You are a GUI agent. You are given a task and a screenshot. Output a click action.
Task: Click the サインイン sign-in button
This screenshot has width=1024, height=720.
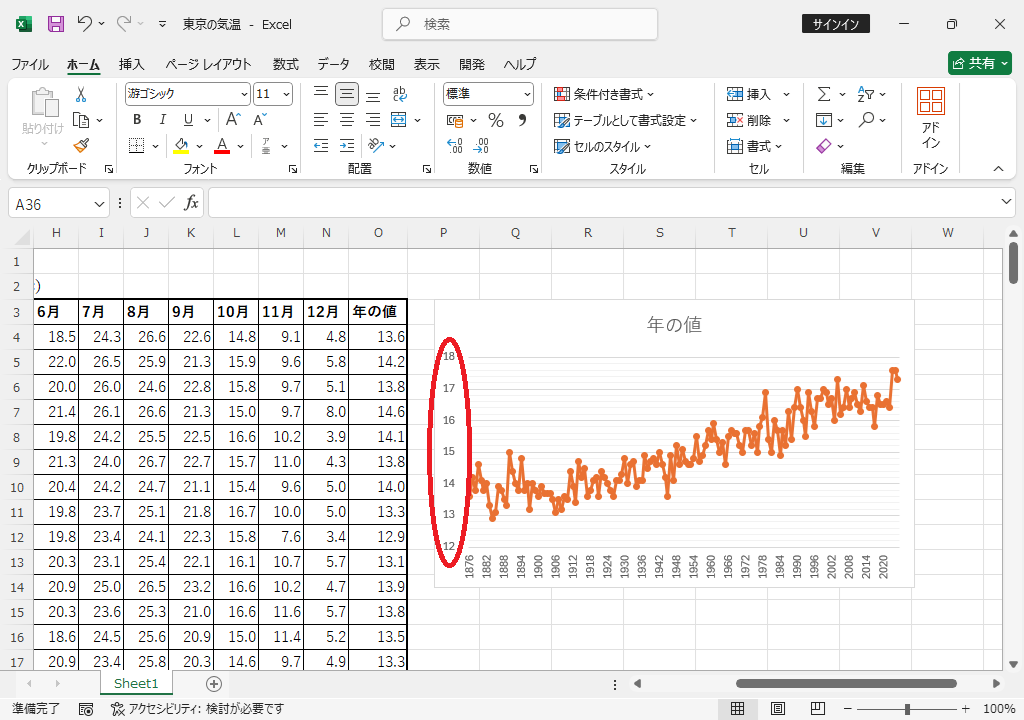[835, 24]
